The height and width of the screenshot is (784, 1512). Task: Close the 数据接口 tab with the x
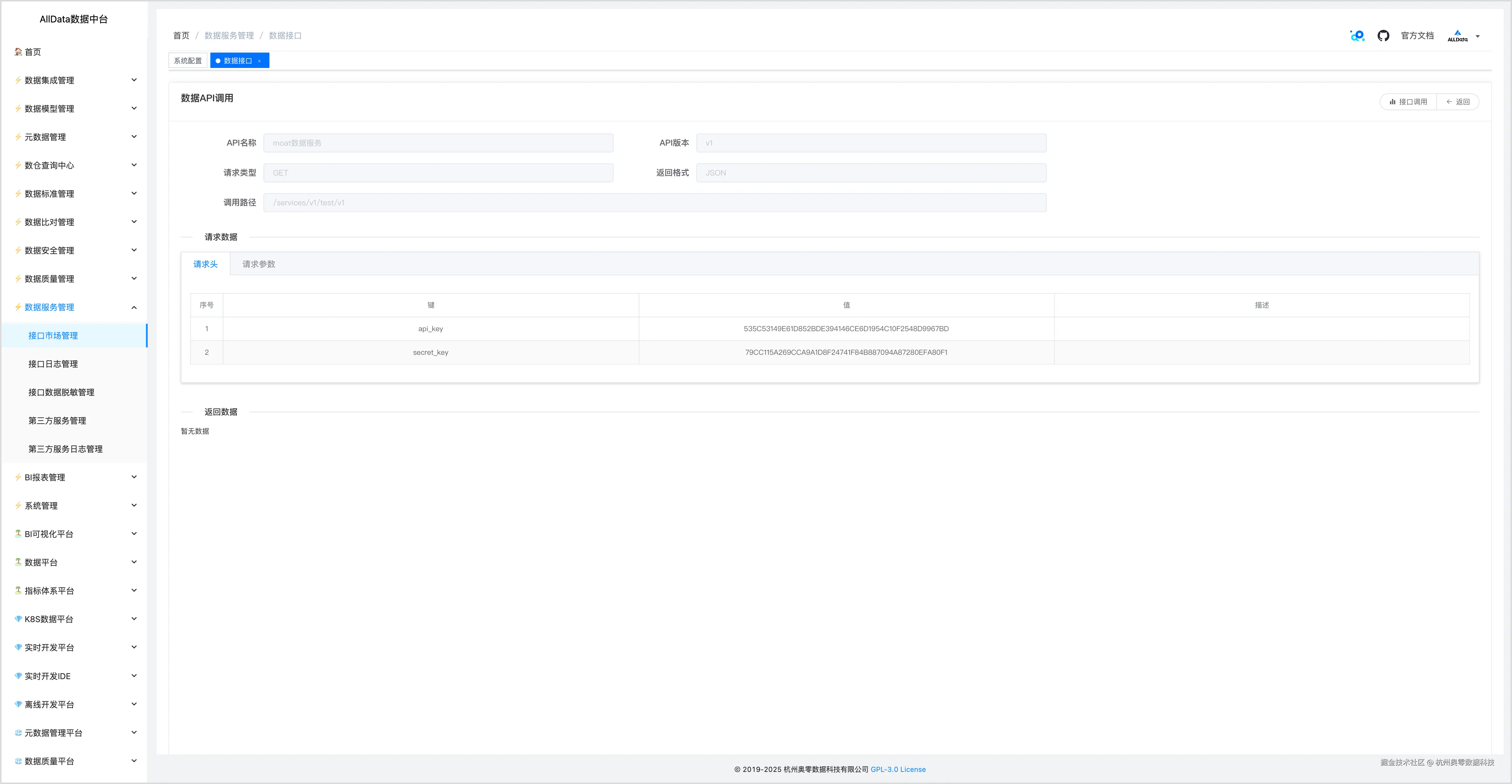[259, 61]
